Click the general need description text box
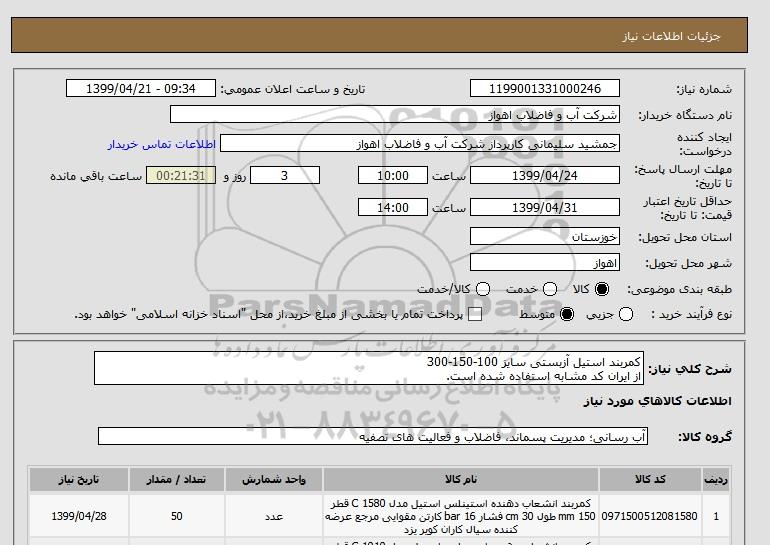Viewport: 770px width, 545px height. [x=385, y=368]
